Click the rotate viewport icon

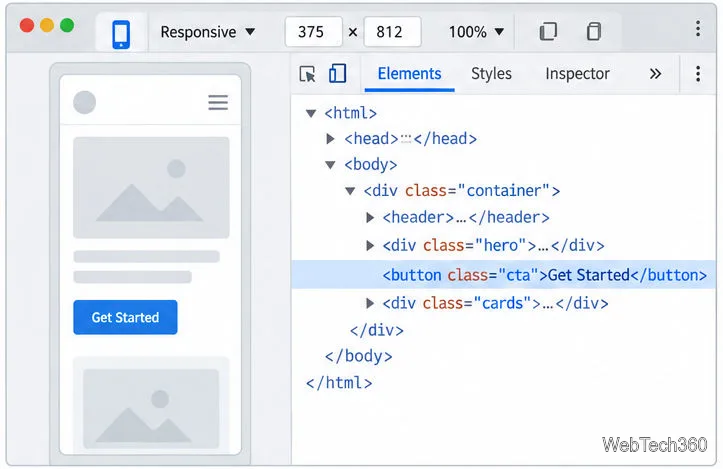tap(548, 31)
